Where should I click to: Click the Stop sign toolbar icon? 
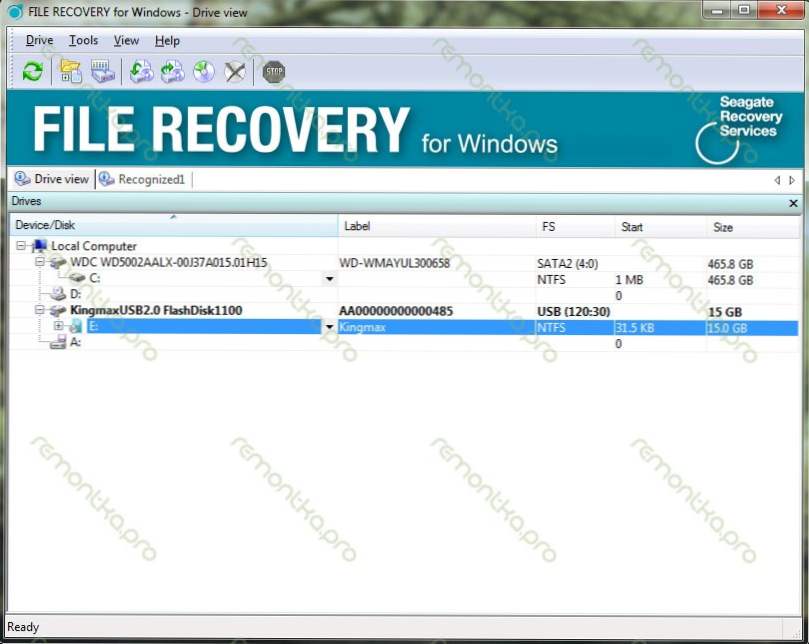pyautogui.click(x=274, y=71)
